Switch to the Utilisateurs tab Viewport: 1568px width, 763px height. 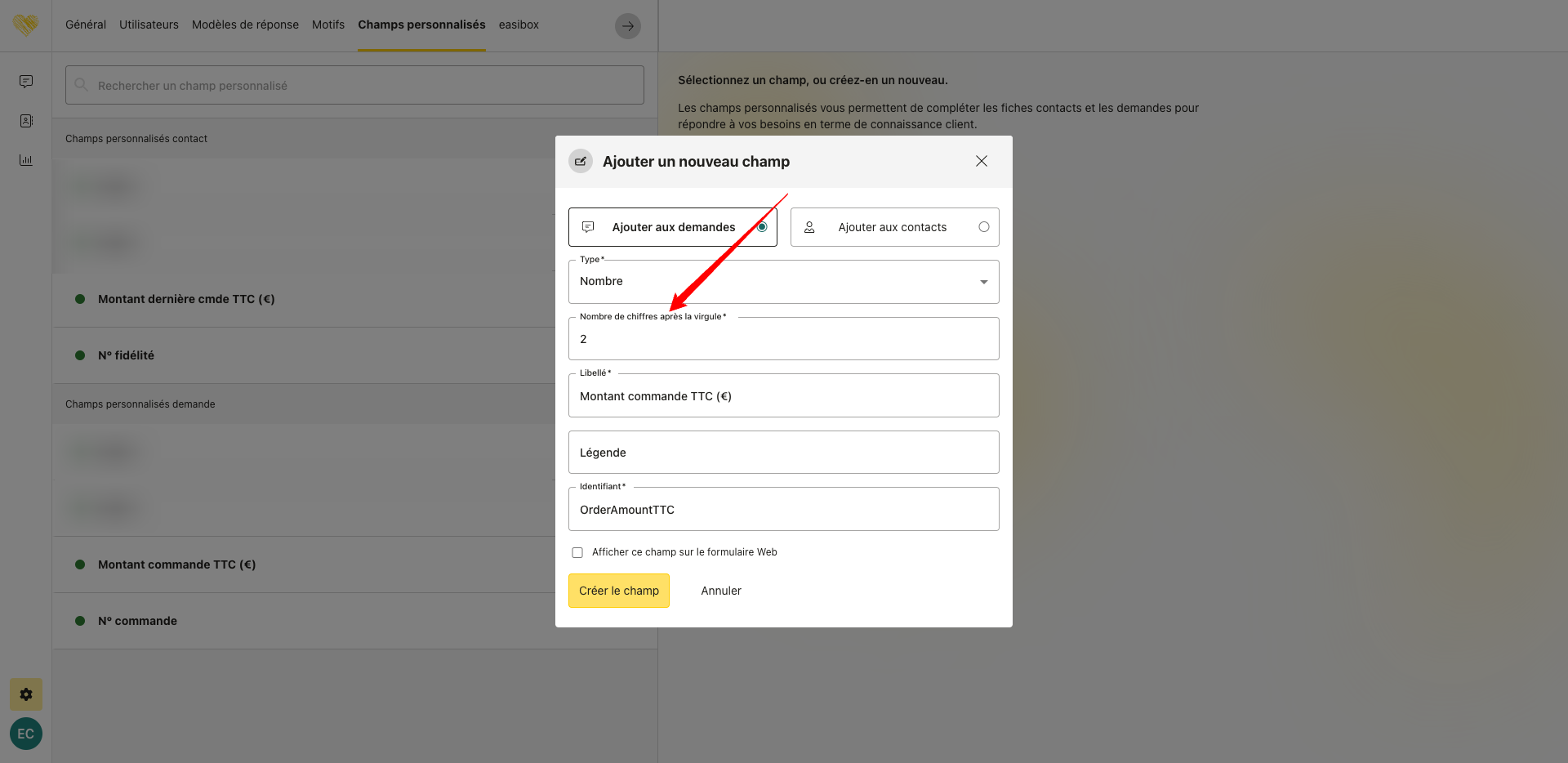[x=149, y=25]
